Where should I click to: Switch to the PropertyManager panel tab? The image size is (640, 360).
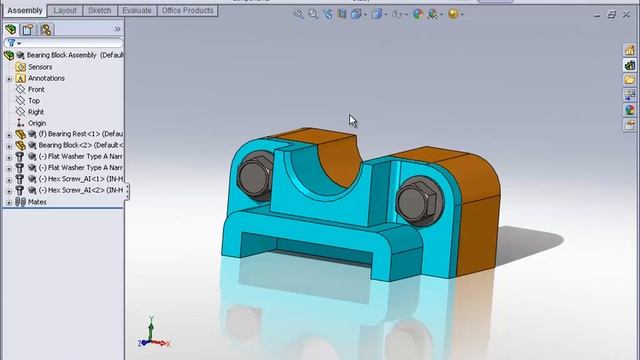point(28,29)
